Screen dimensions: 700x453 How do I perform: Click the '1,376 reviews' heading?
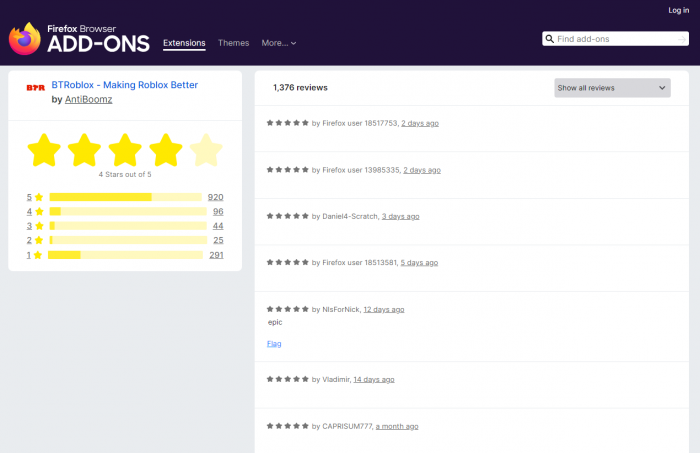point(300,87)
